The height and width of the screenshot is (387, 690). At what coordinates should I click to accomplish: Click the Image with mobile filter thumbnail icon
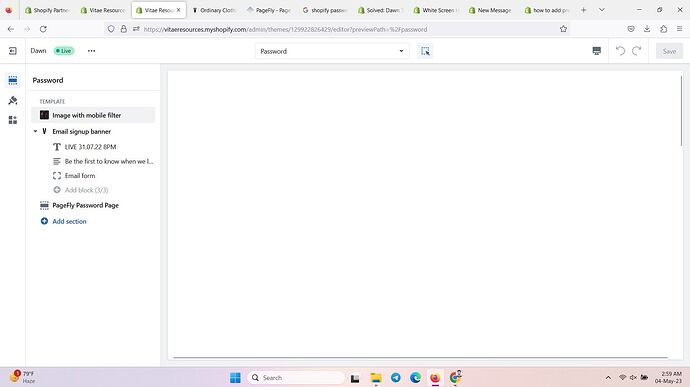coord(44,115)
